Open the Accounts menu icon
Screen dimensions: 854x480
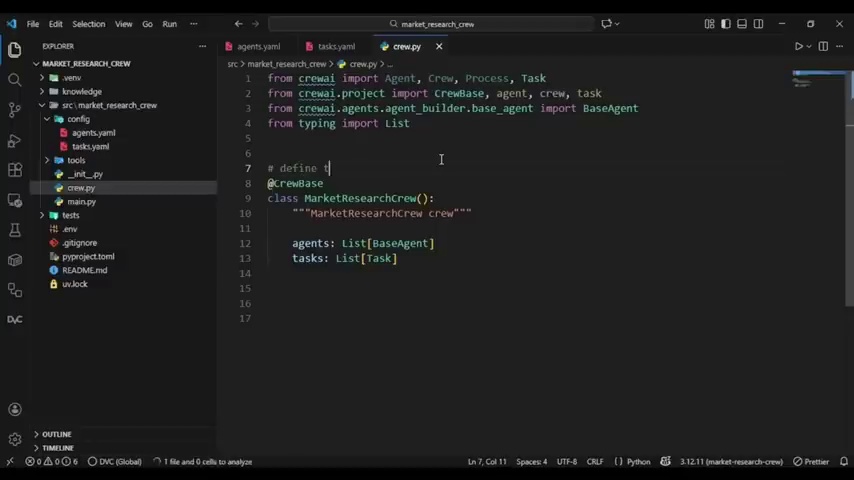(x=15, y=409)
